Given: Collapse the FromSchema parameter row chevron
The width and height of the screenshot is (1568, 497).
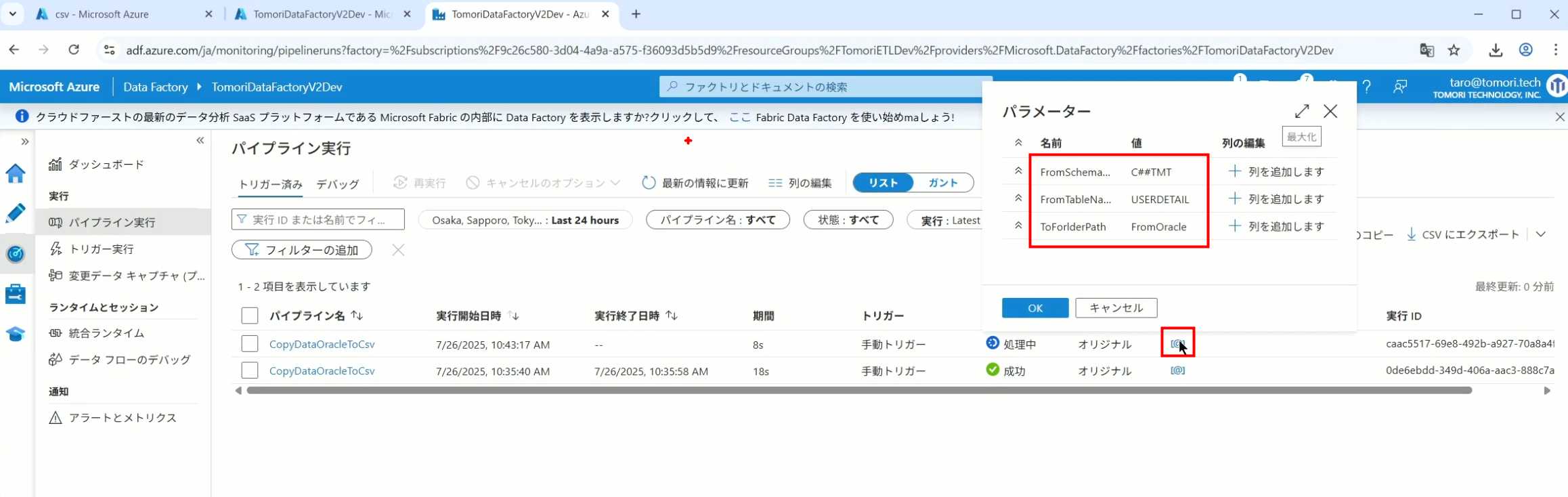Looking at the screenshot, I should tap(1018, 171).
